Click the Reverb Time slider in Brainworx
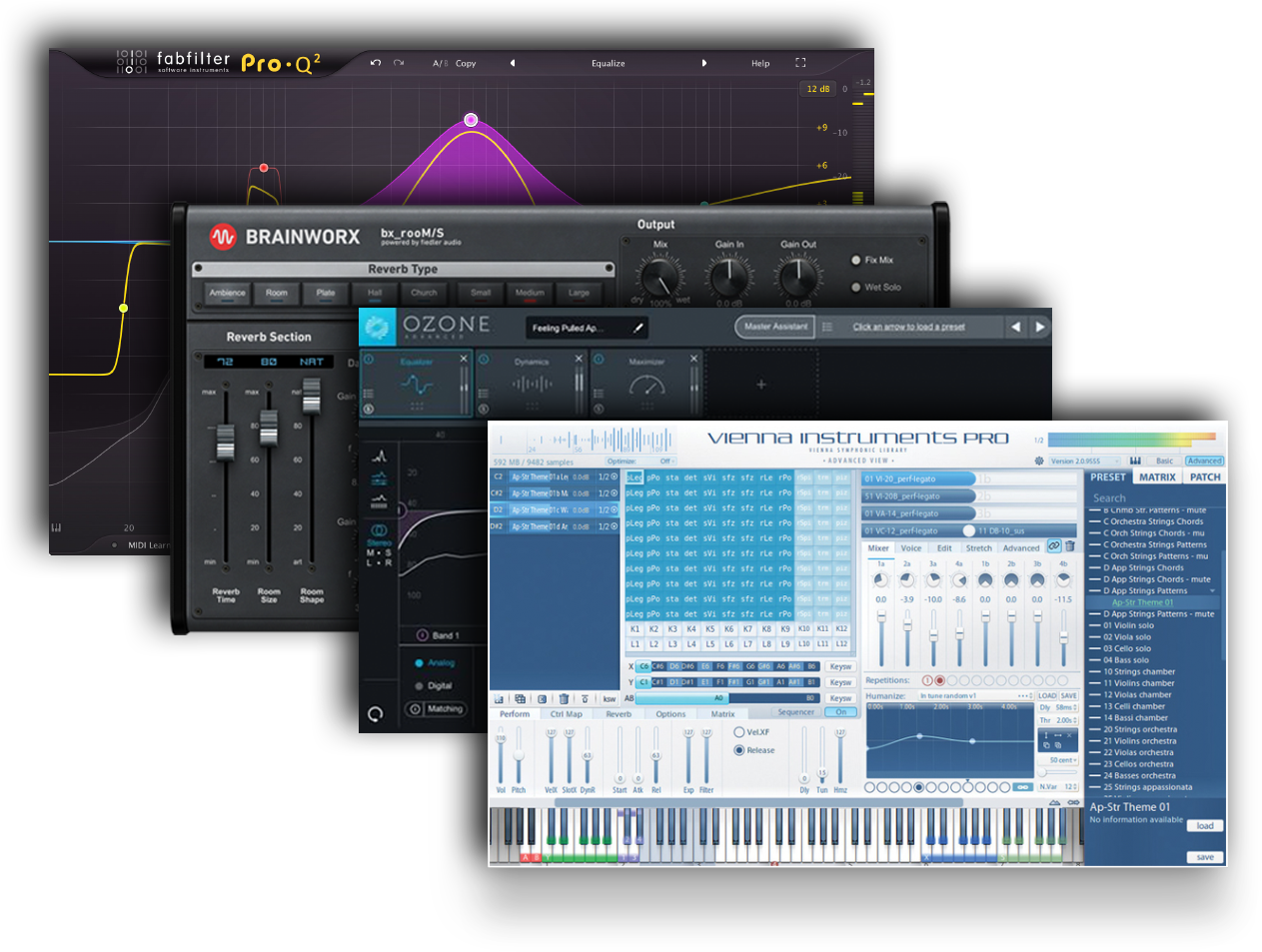 (x=225, y=443)
